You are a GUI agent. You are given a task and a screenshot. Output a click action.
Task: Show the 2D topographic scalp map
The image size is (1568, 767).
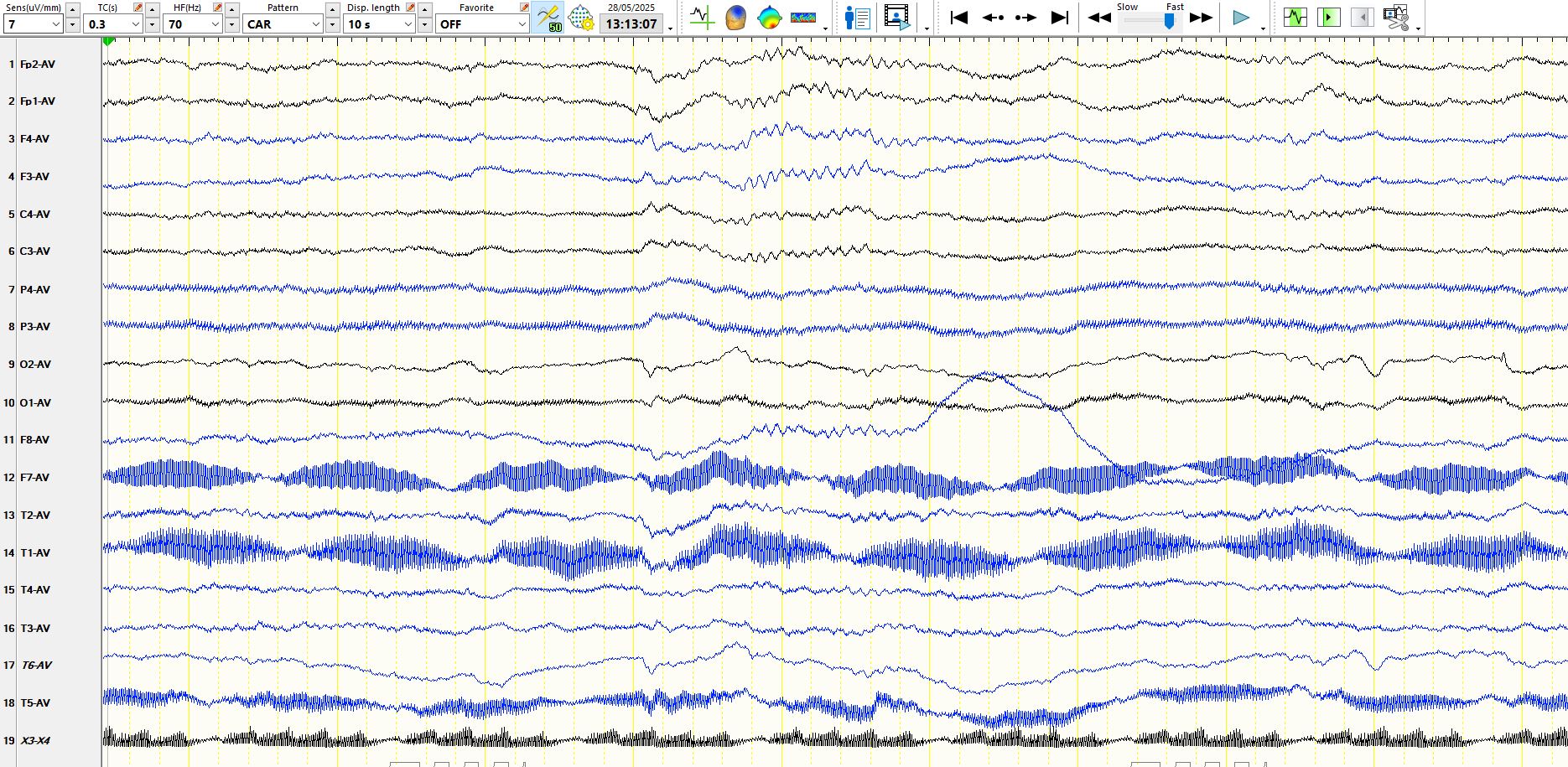click(769, 18)
